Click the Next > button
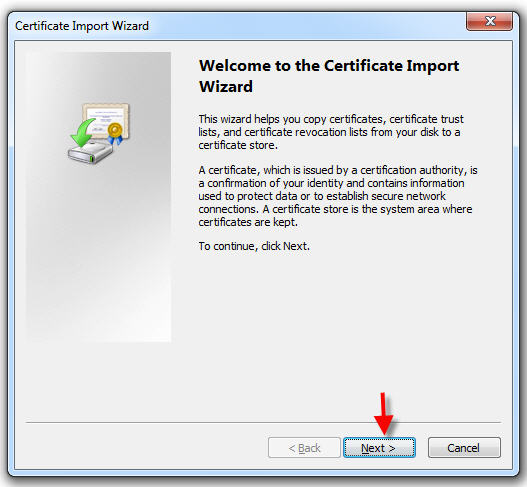 379,448
